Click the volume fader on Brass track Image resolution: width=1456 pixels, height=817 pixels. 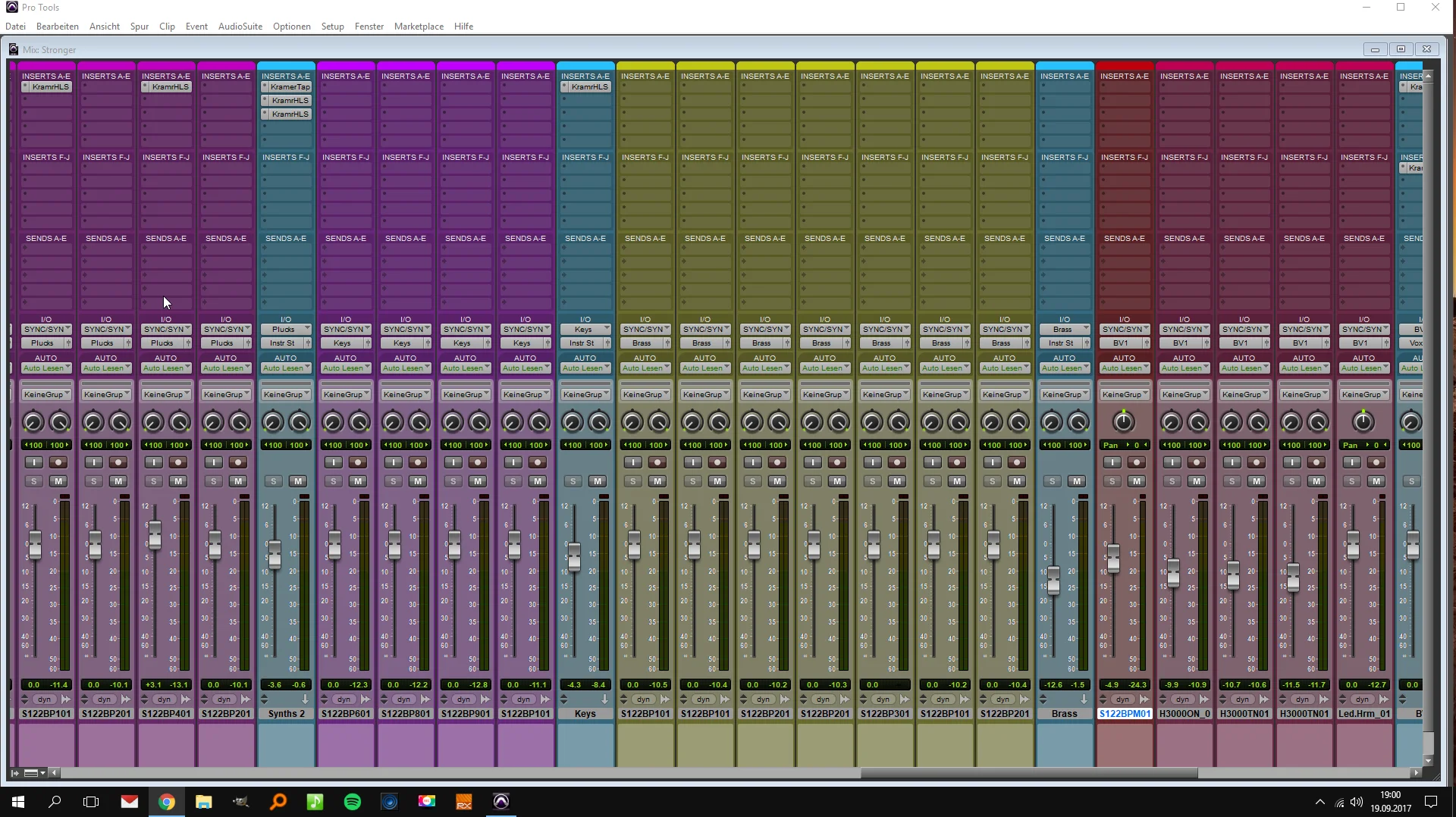(x=1053, y=581)
